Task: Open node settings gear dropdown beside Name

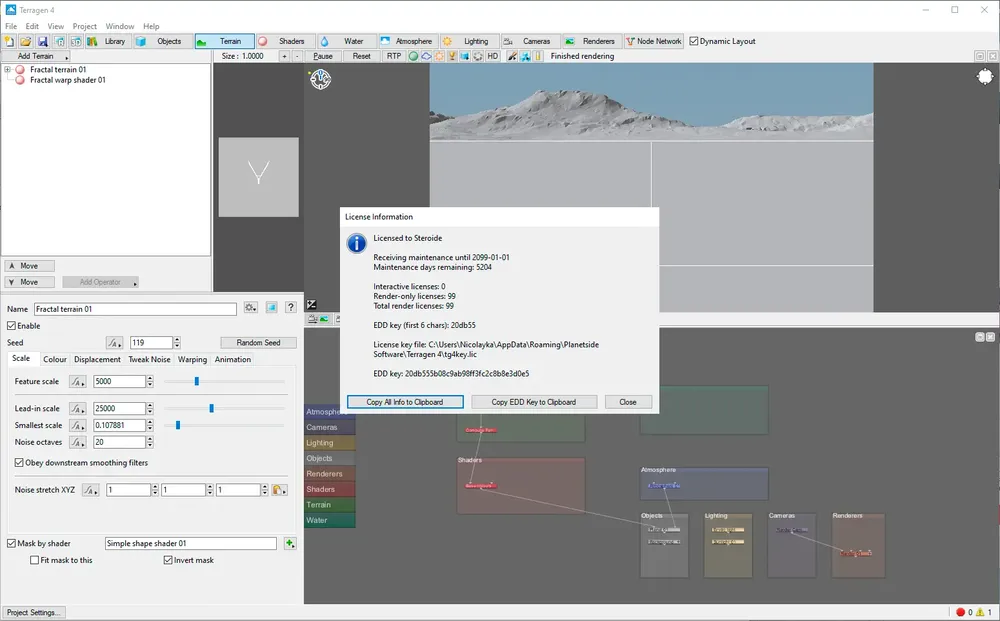Action: (x=251, y=307)
